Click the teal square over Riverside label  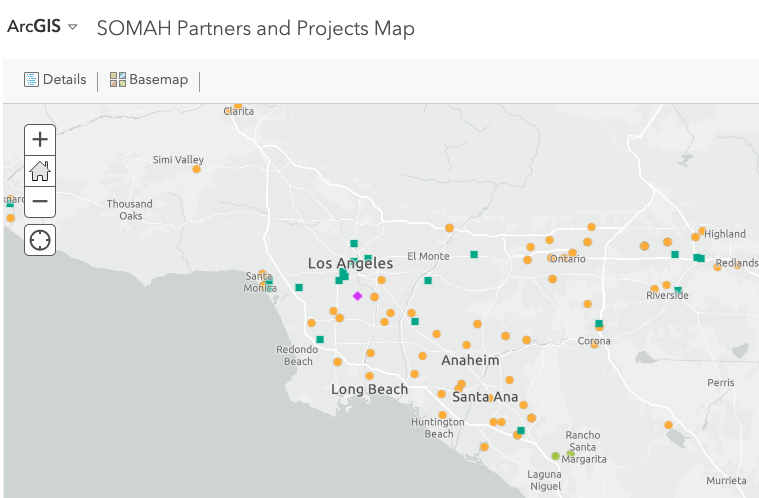(678, 290)
